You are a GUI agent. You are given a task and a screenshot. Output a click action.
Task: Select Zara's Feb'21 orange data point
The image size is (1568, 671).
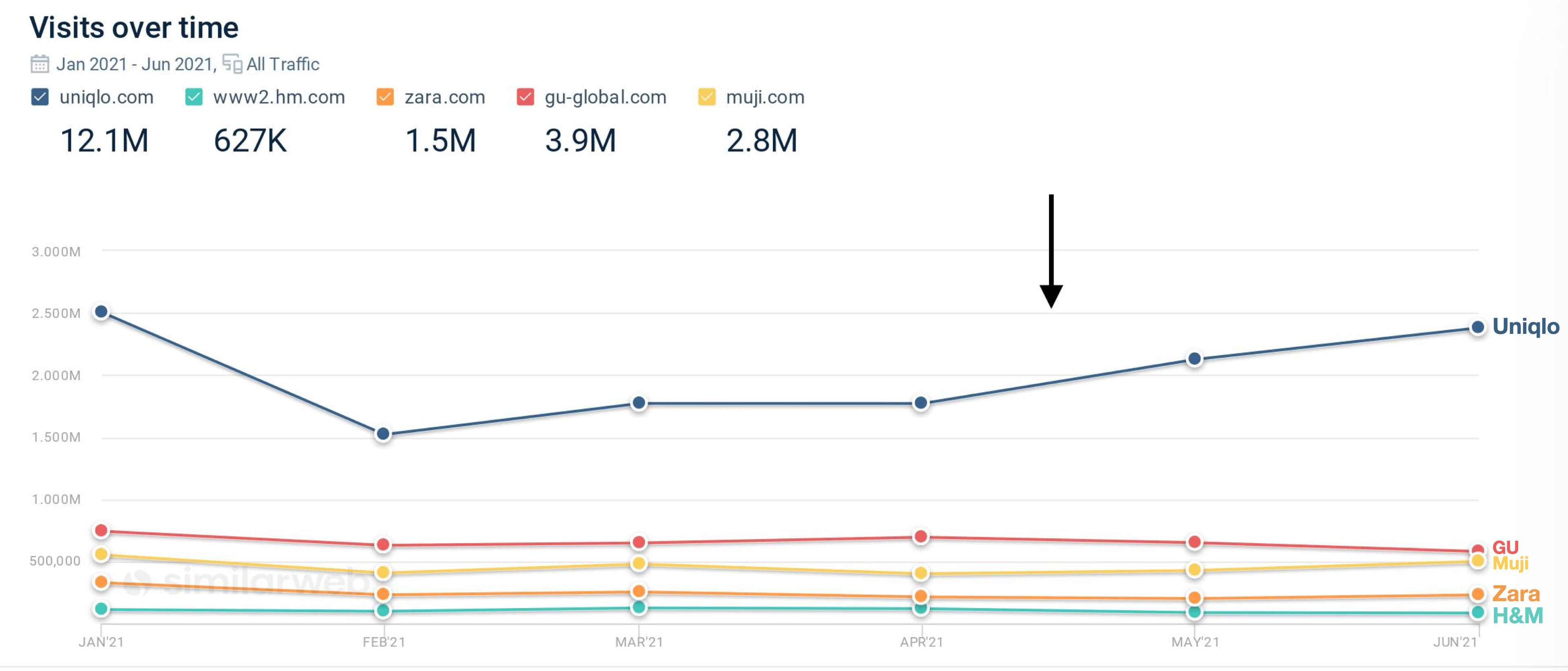click(x=383, y=594)
